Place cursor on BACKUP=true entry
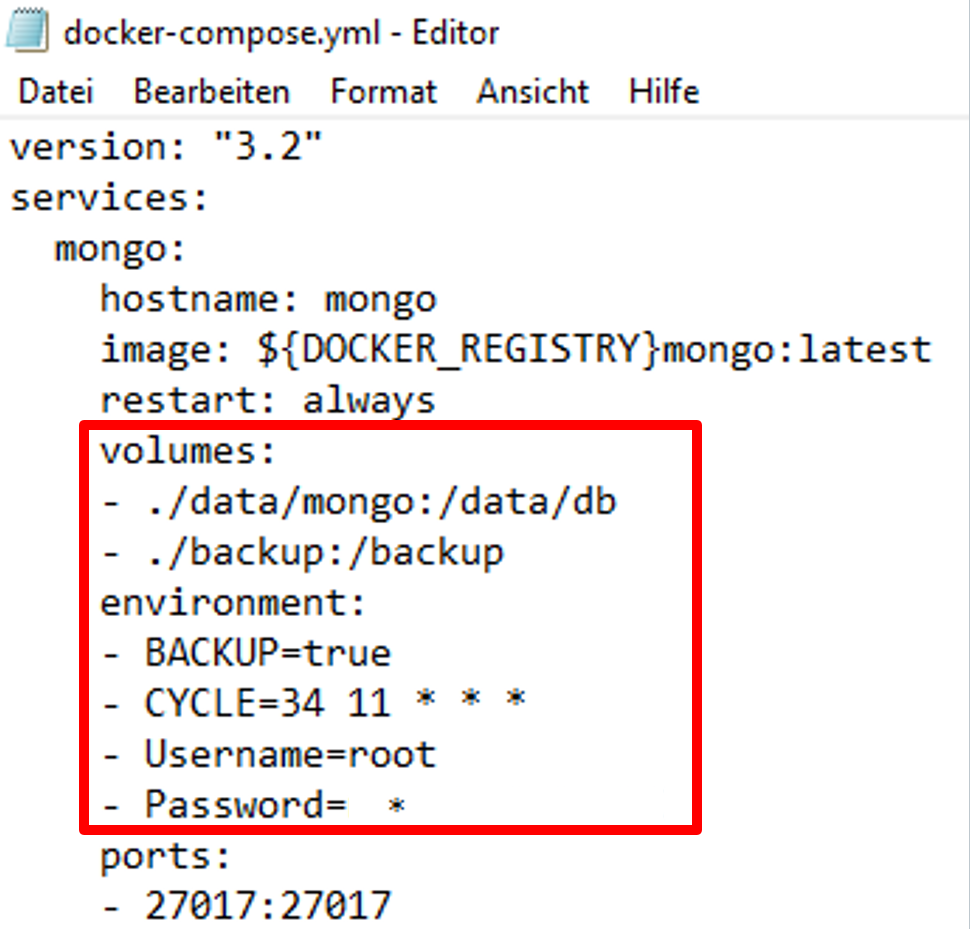This screenshot has width=970, height=929. tap(247, 653)
